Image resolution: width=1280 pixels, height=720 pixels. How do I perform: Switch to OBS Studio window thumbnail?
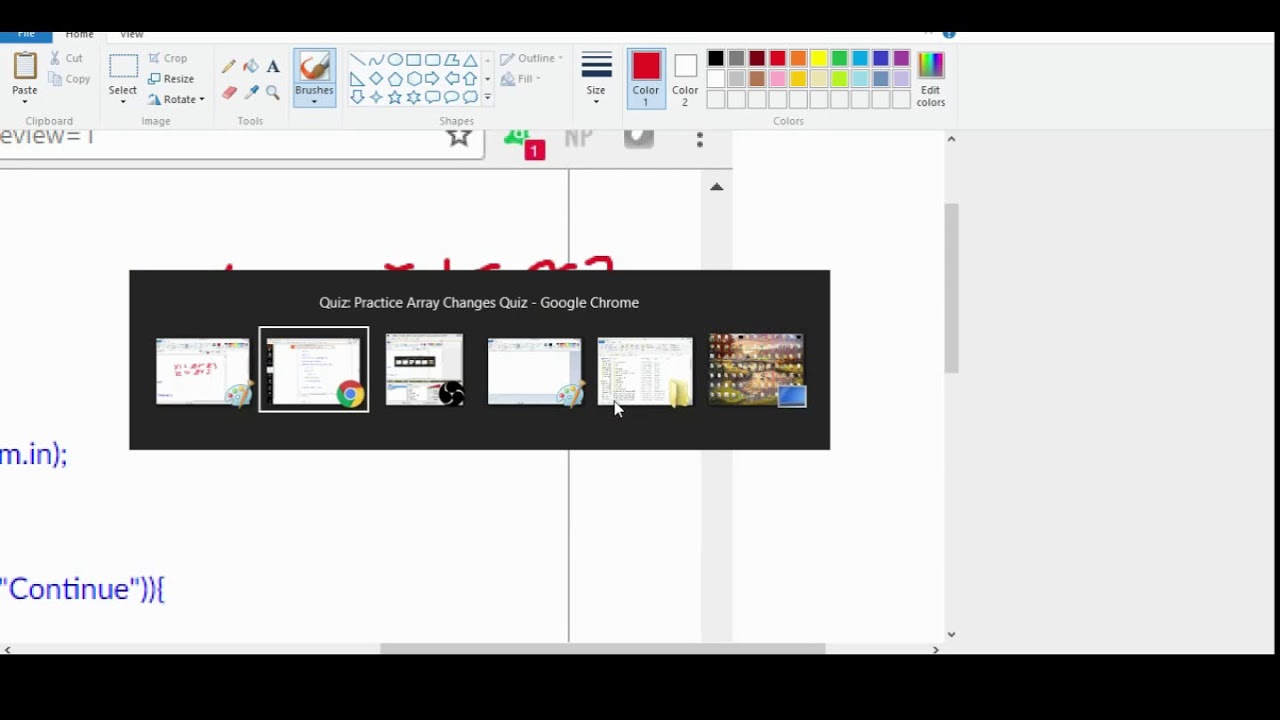pyautogui.click(x=425, y=369)
